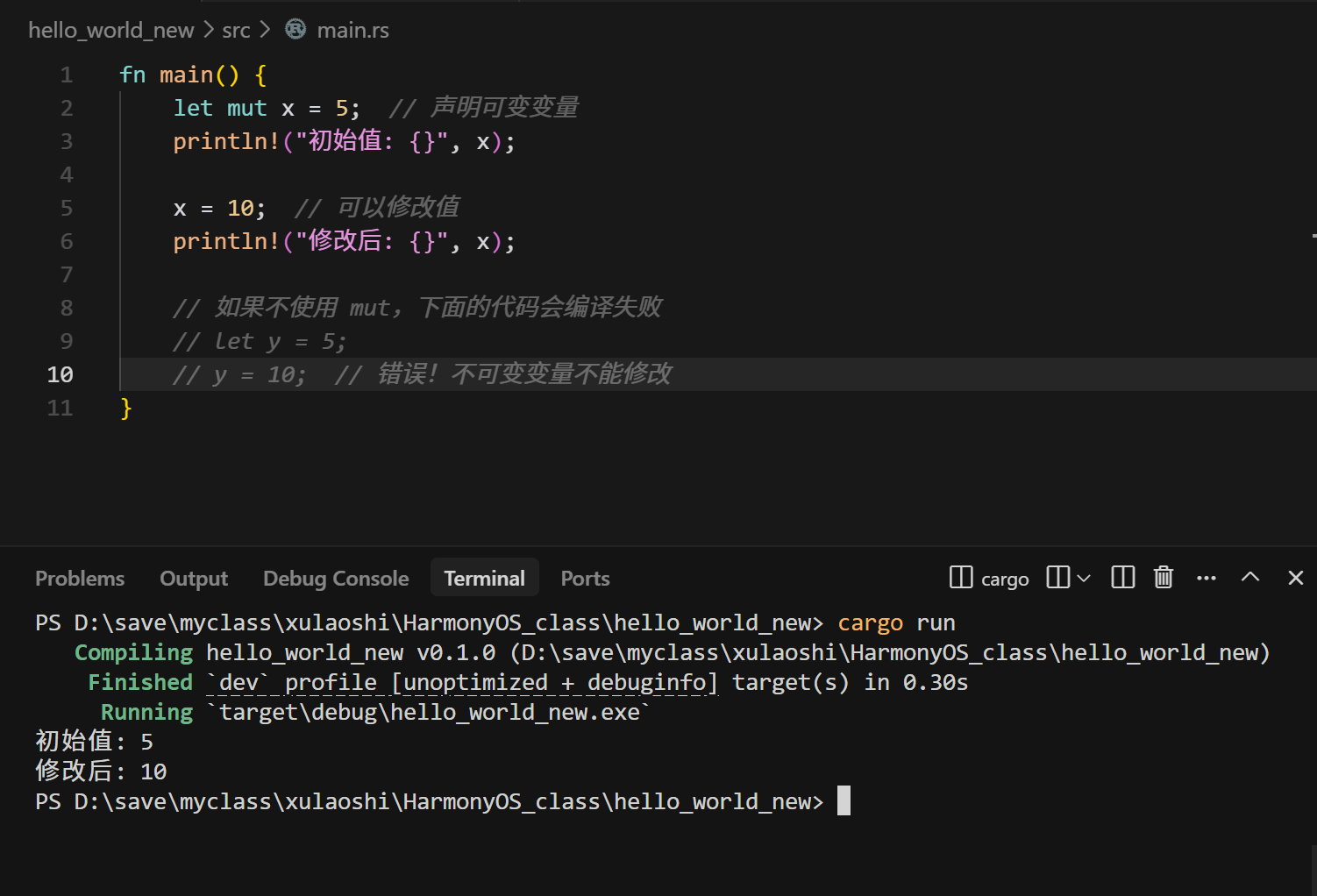The width and height of the screenshot is (1317, 896).
Task: Open the Ports tab
Action: [585, 579]
